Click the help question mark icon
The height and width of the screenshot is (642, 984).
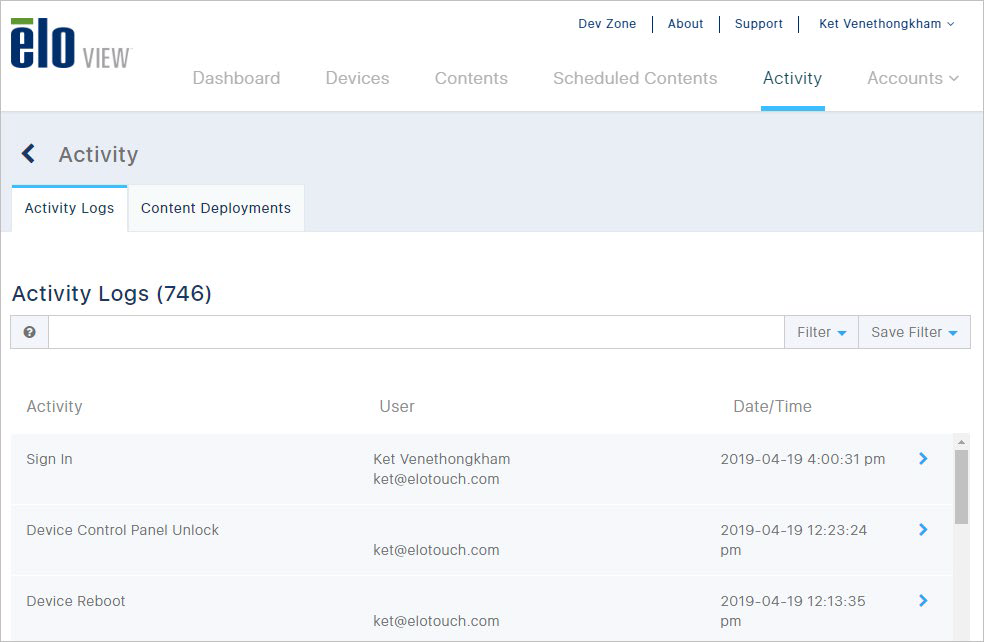point(29,332)
